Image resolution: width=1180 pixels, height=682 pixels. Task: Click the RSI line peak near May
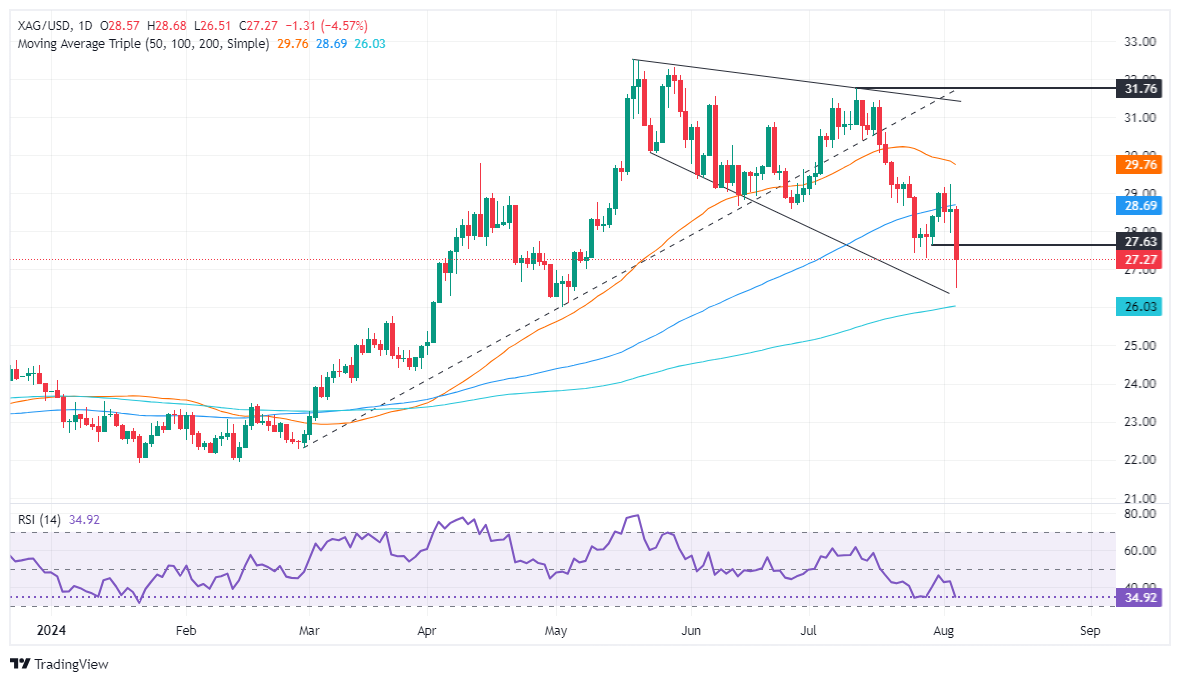(x=637, y=516)
